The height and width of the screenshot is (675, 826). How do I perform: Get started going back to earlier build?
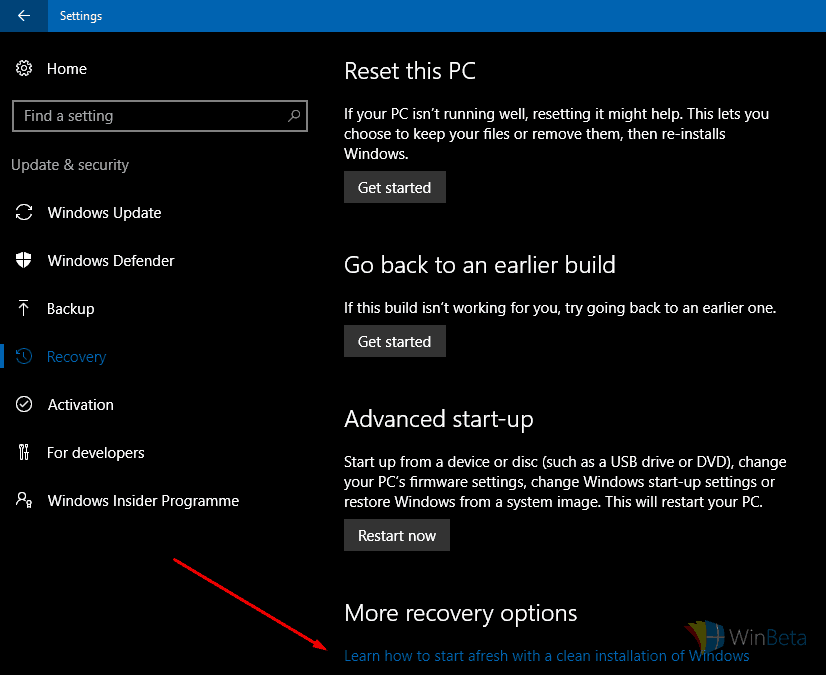[395, 341]
